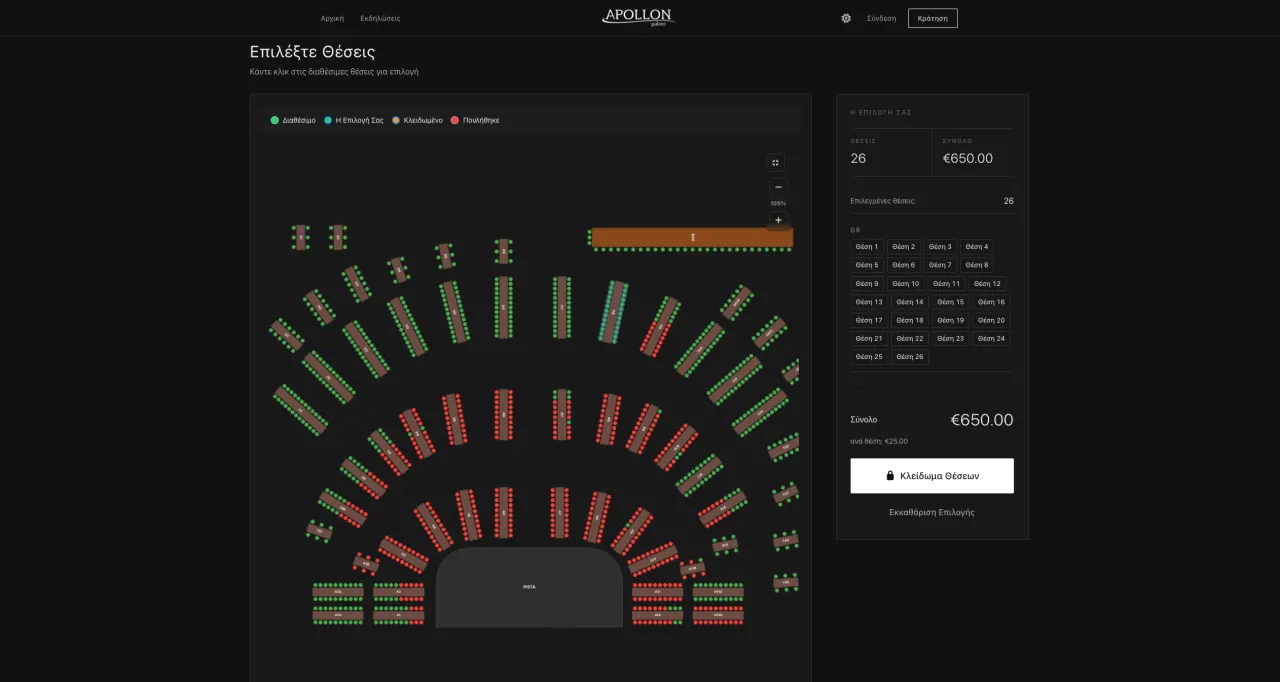
Task: Select the Θέση 2 seat chip
Action: click(904, 247)
